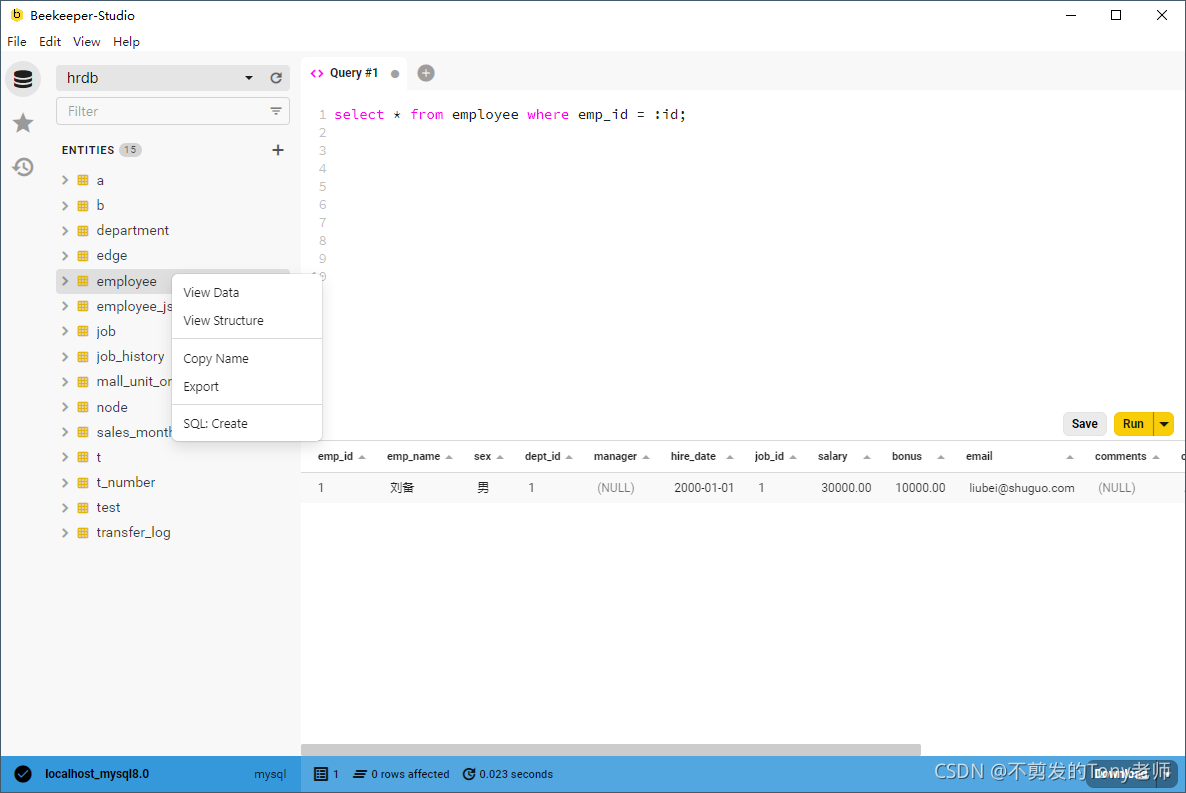Open the query history clock icon
This screenshot has width=1186, height=793.
click(23, 167)
